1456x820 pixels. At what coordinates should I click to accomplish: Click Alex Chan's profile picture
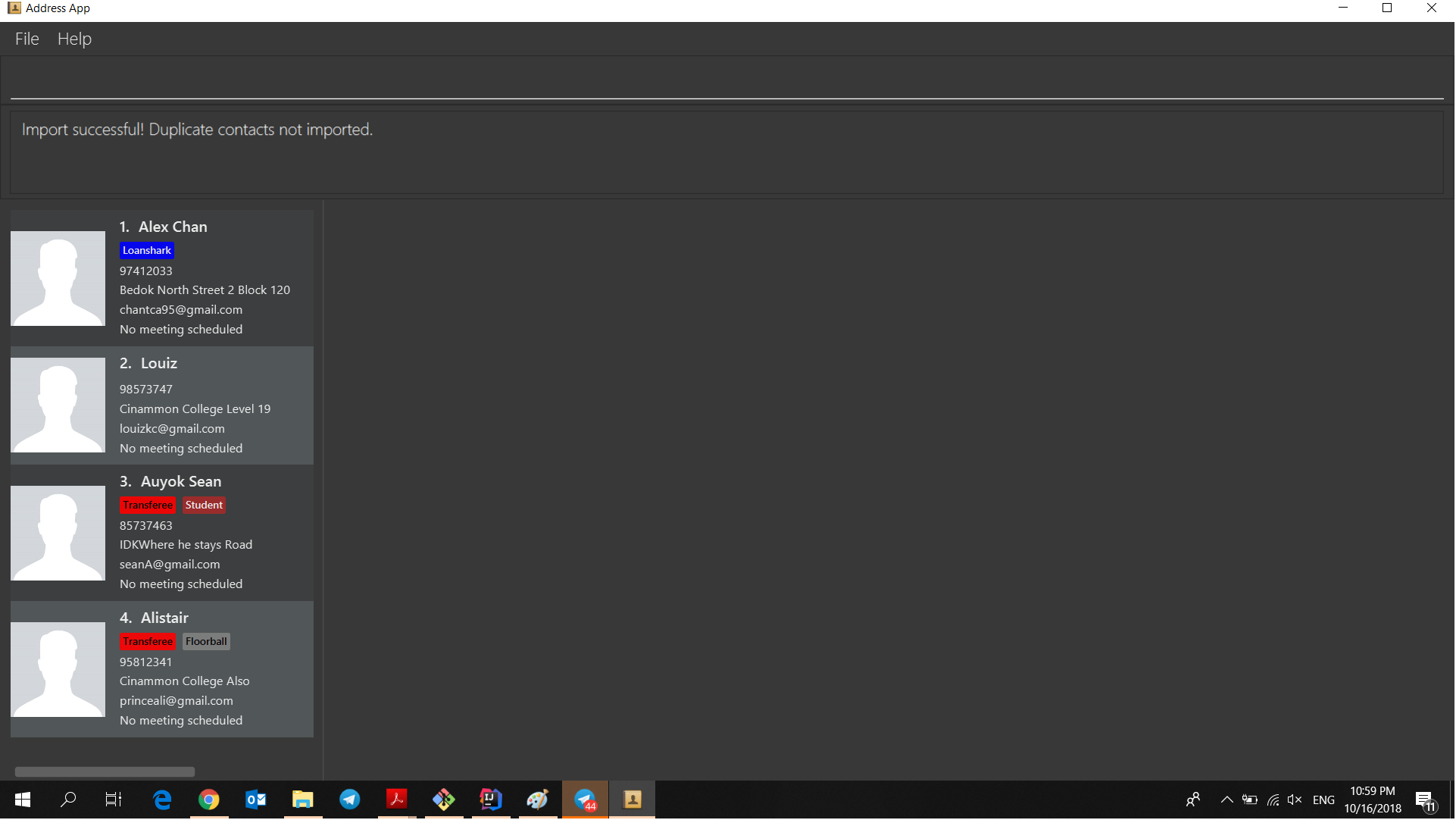[58, 279]
